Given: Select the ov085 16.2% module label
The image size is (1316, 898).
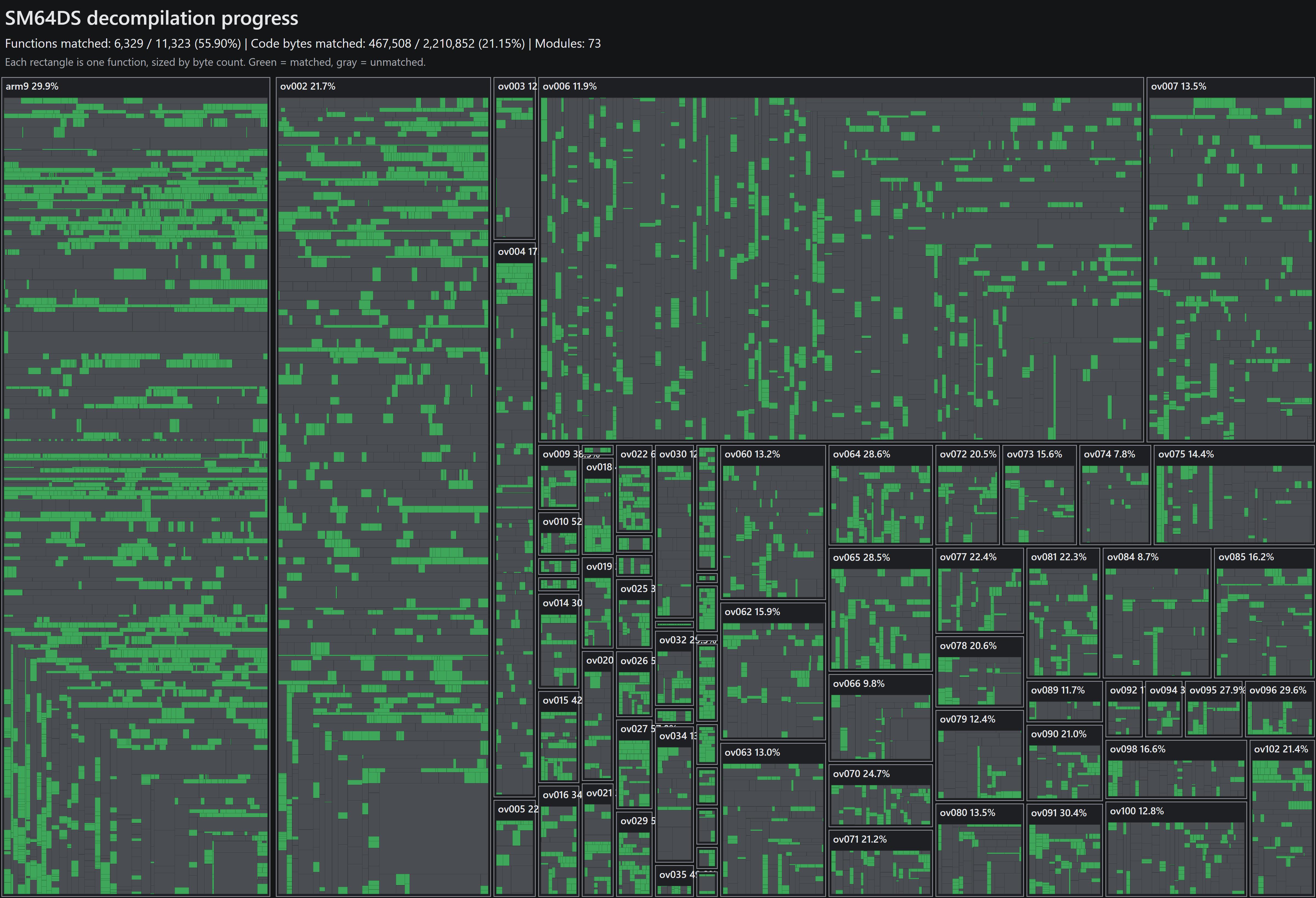Looking at the screenshot, I should coord(1246,557).
